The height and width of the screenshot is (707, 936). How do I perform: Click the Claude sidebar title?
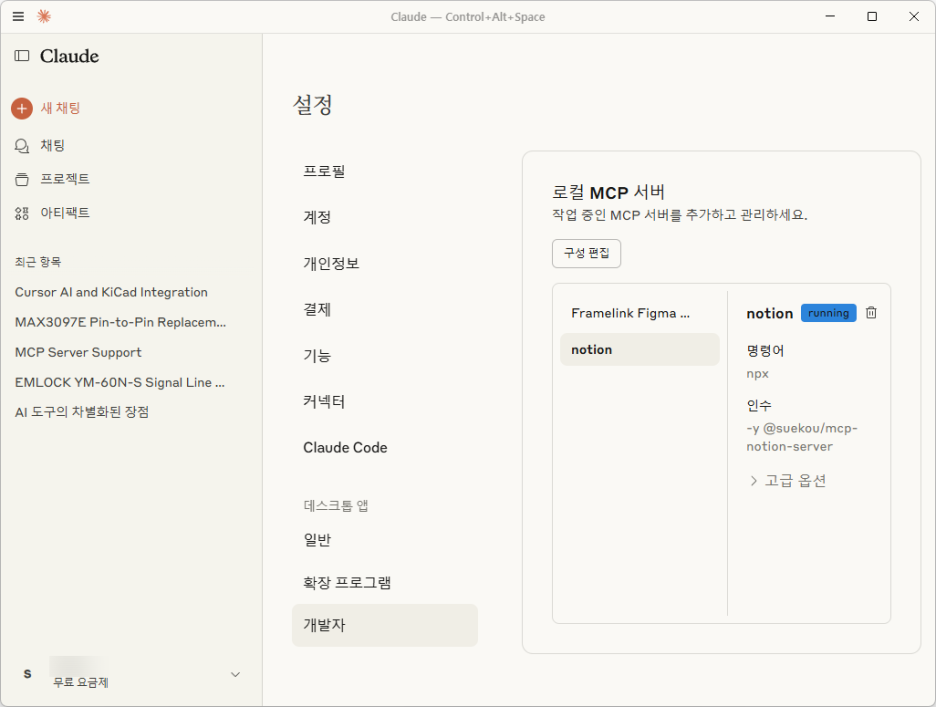point(69,56)
